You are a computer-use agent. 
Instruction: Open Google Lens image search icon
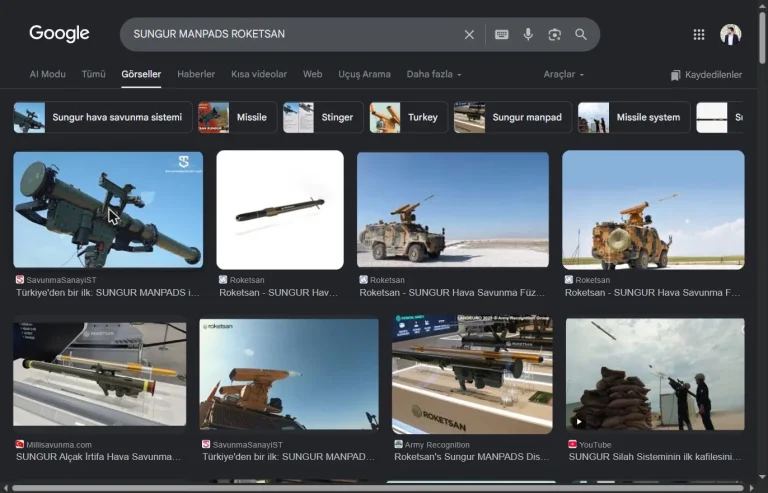(x=554, y=34)
